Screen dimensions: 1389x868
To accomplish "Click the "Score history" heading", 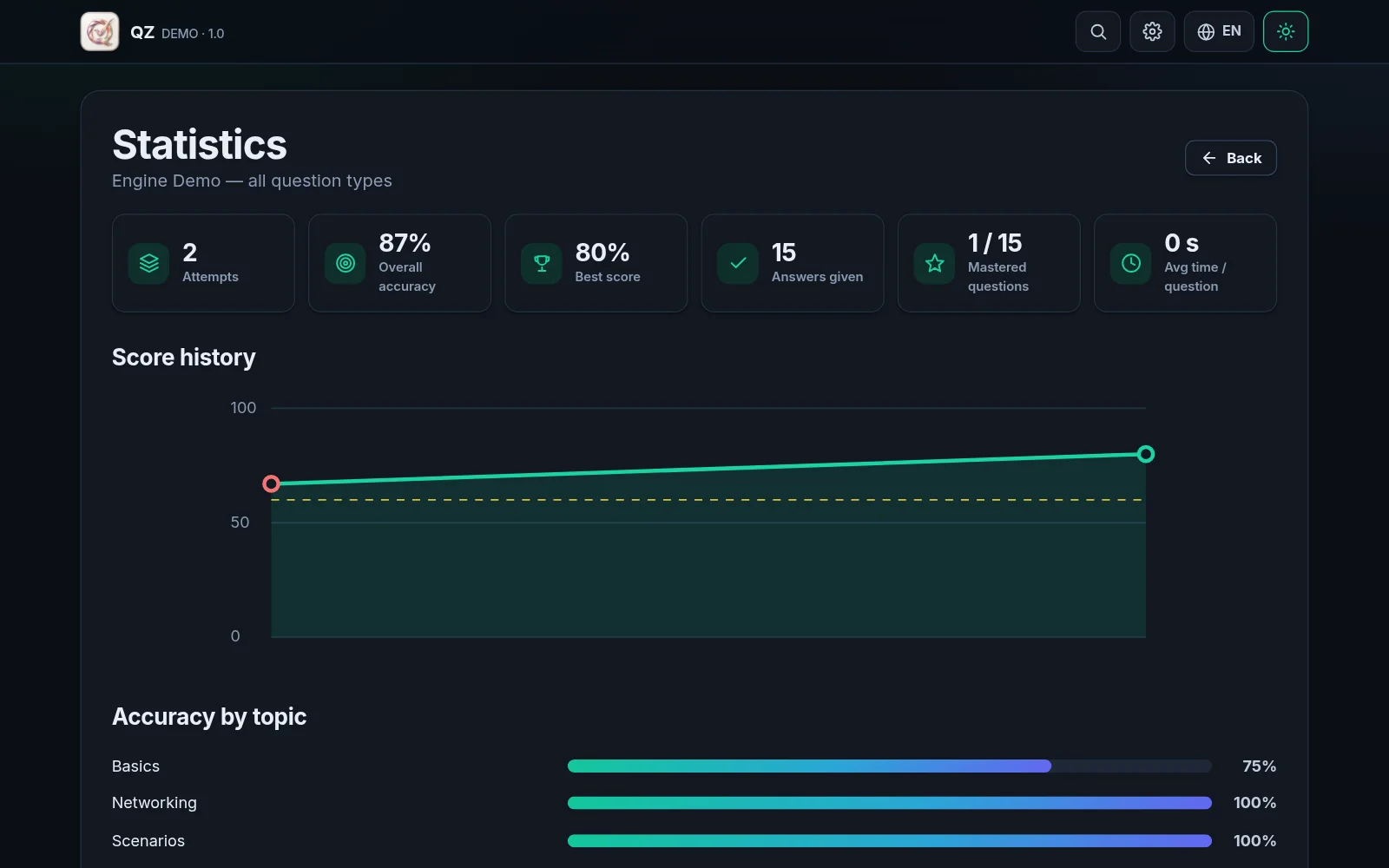I will (x=184, y=358).
